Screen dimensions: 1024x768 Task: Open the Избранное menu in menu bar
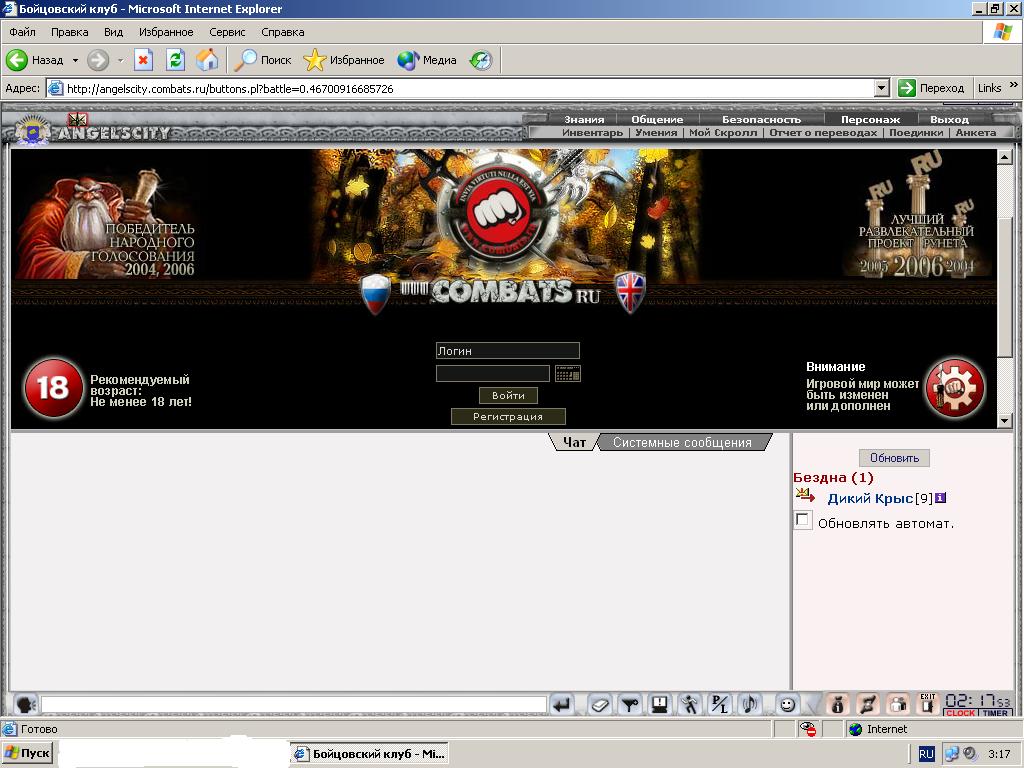[x=166, y=32]
